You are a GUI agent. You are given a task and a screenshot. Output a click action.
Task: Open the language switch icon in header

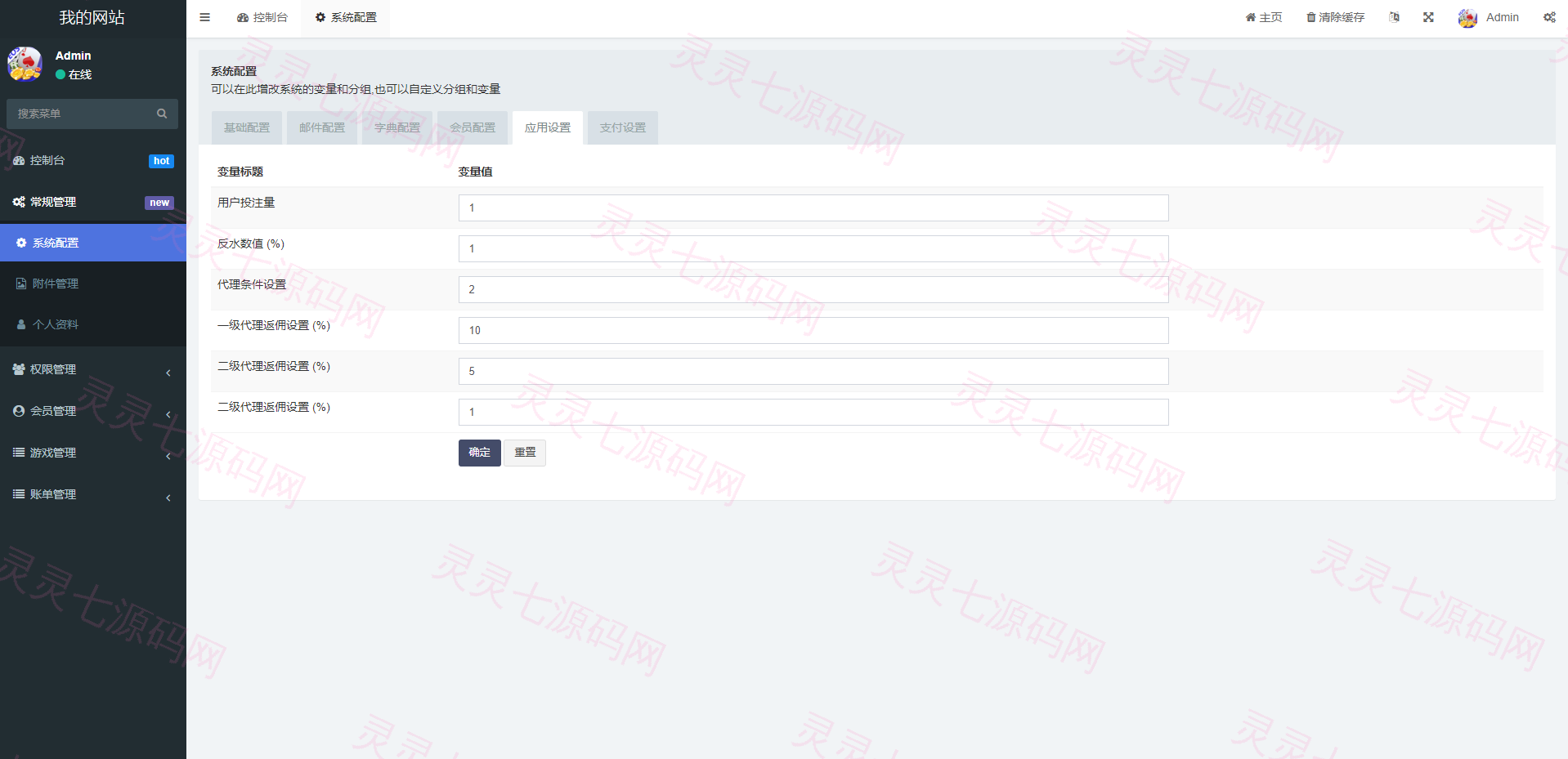point(1394,17)
